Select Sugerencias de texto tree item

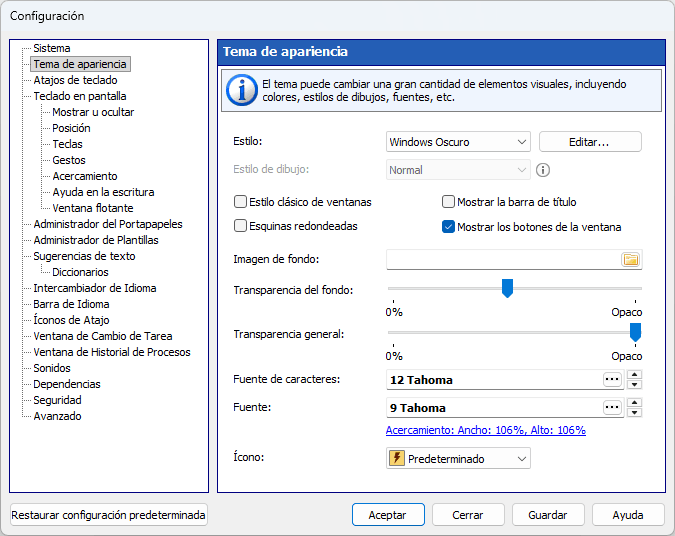pos(84,256)
